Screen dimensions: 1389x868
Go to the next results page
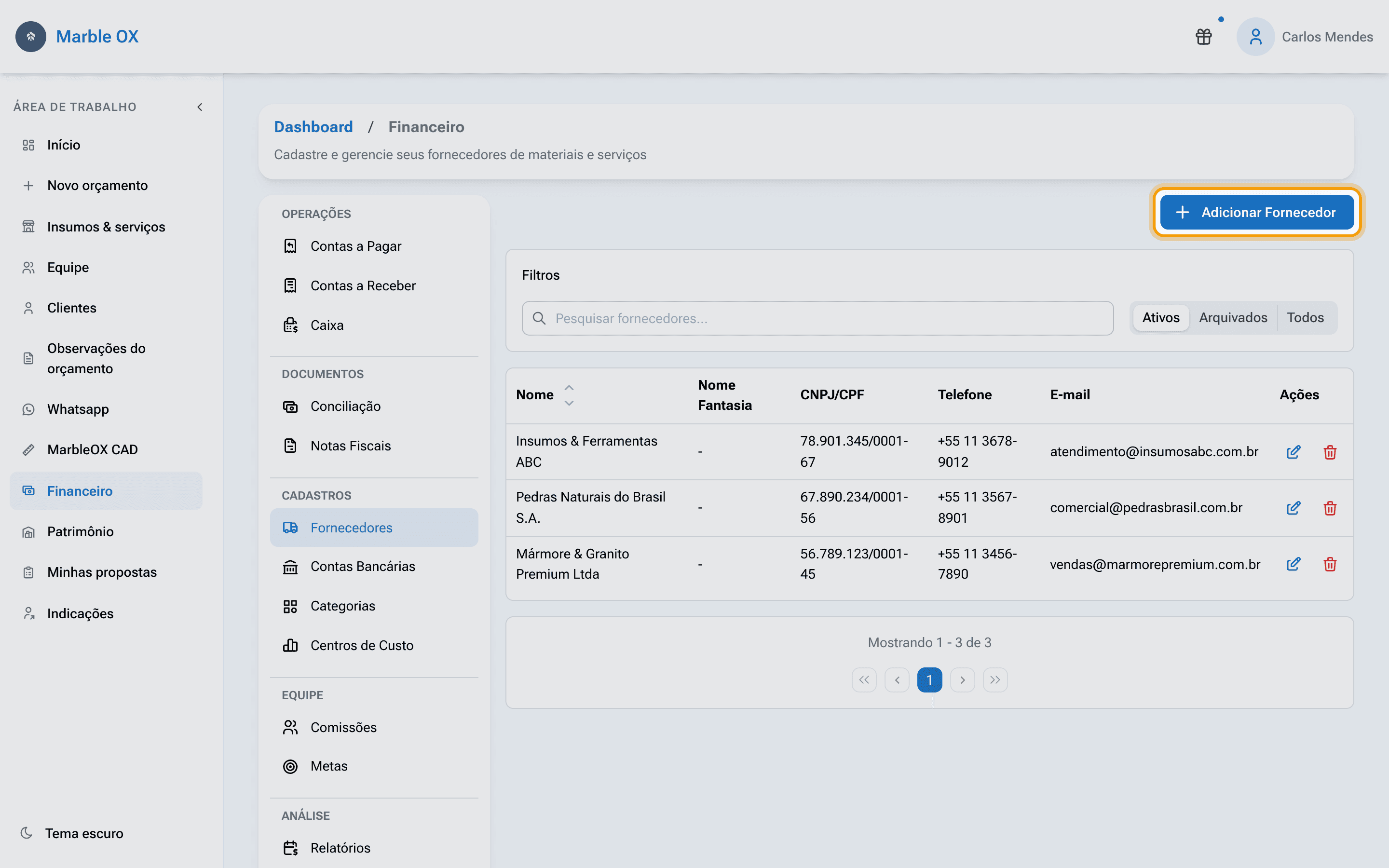tap(962, 680)
